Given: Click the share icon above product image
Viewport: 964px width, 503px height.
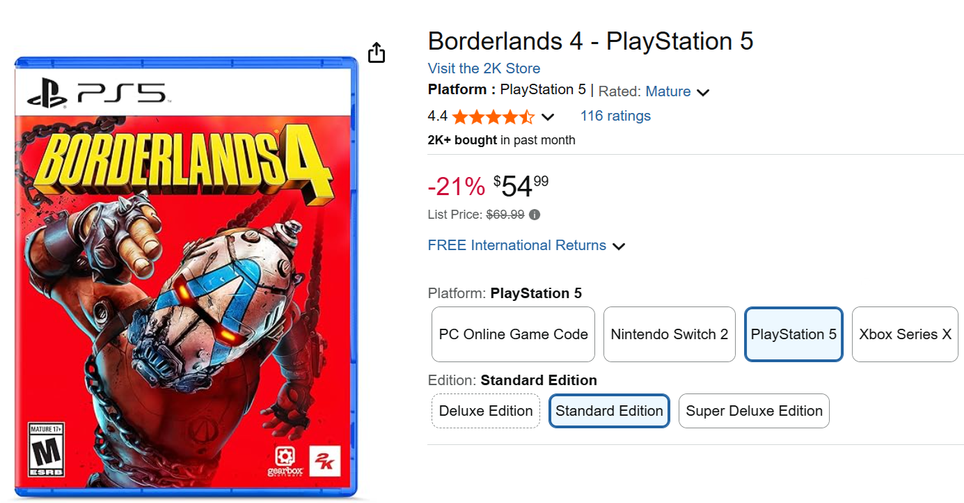Looking at the screenshot, I should (376, 53).
